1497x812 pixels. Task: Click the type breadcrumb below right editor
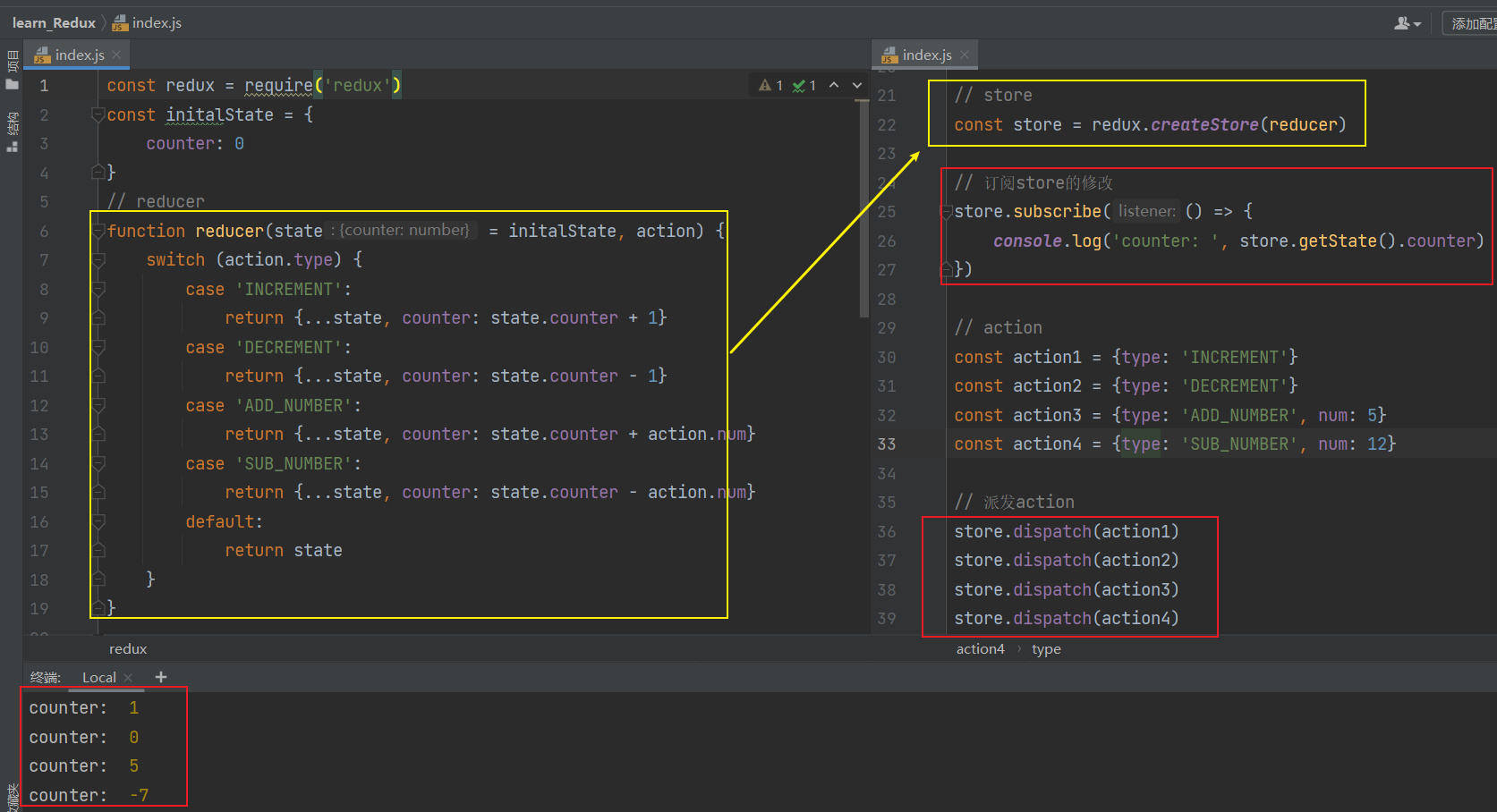click(1046, 649)
